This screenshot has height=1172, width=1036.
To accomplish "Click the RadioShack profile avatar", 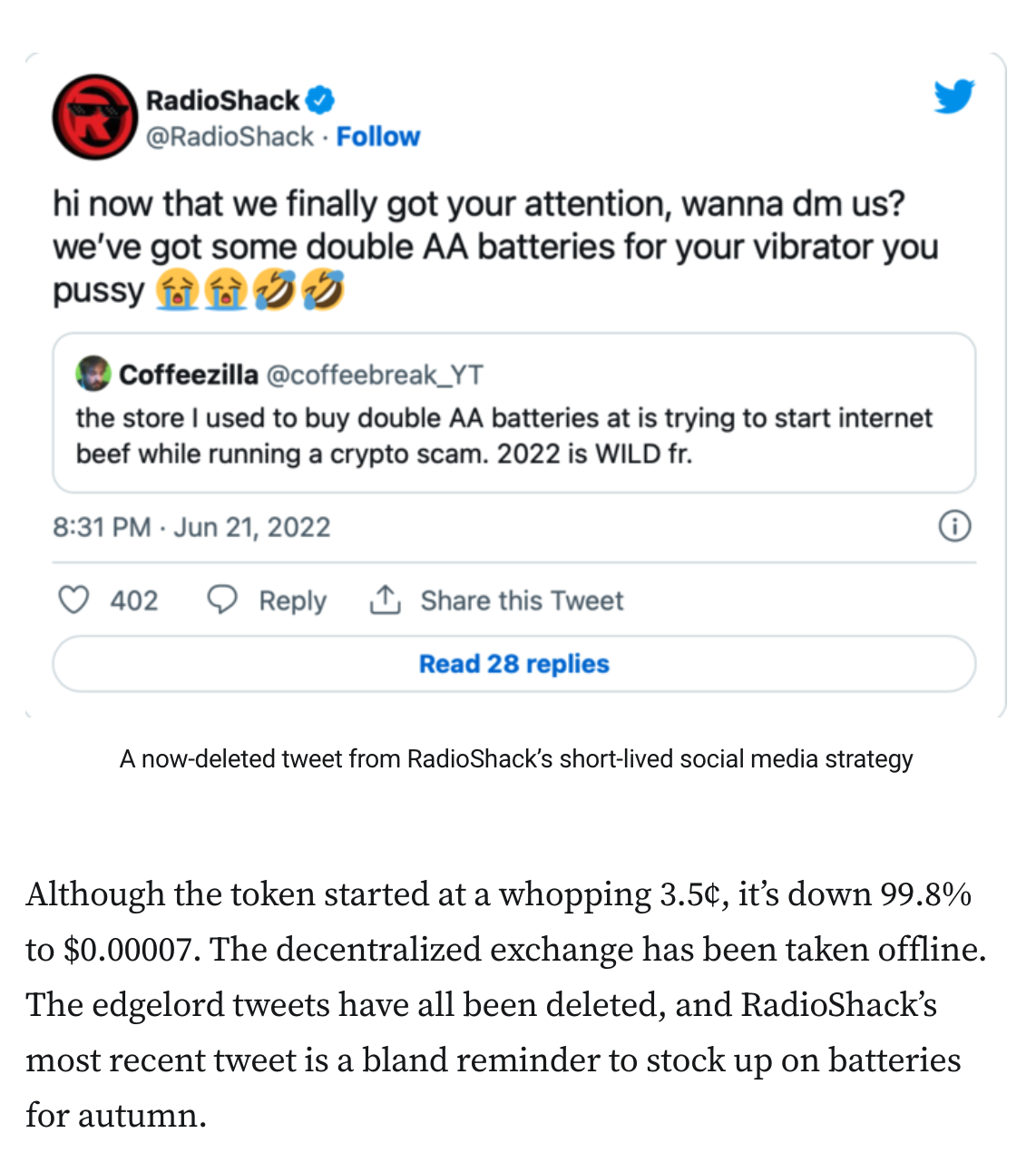I will click(x=94, y=117).
